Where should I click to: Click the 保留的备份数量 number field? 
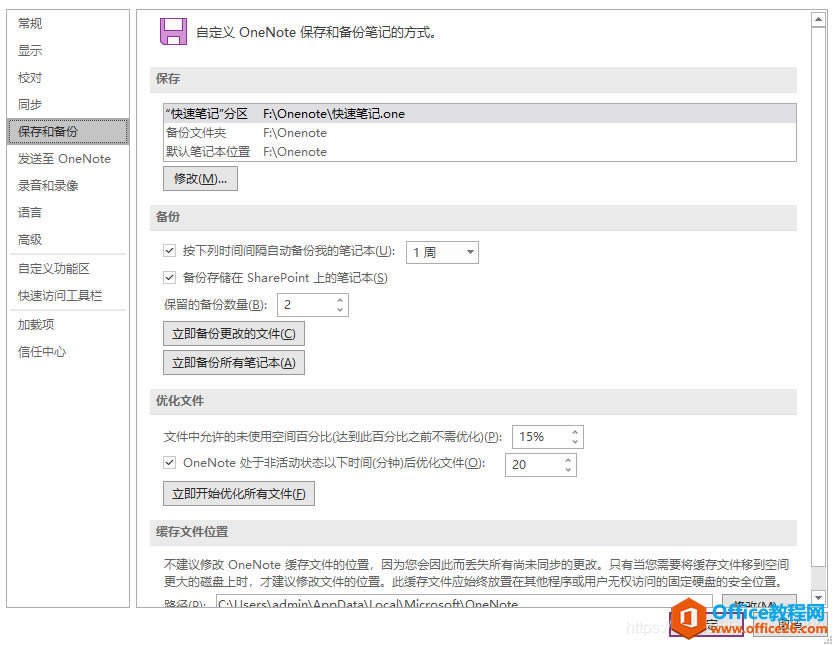click(306, 305)
